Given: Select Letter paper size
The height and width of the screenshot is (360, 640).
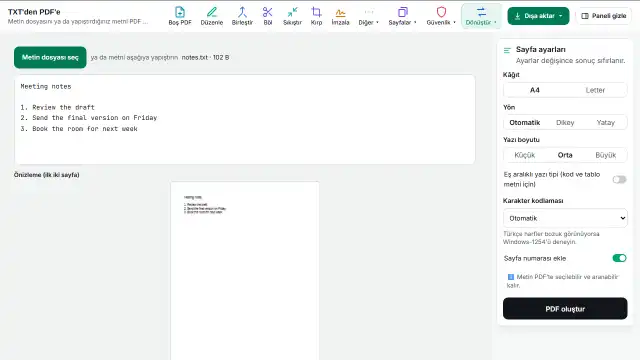Looking at the screenshot, I should 595,90.
